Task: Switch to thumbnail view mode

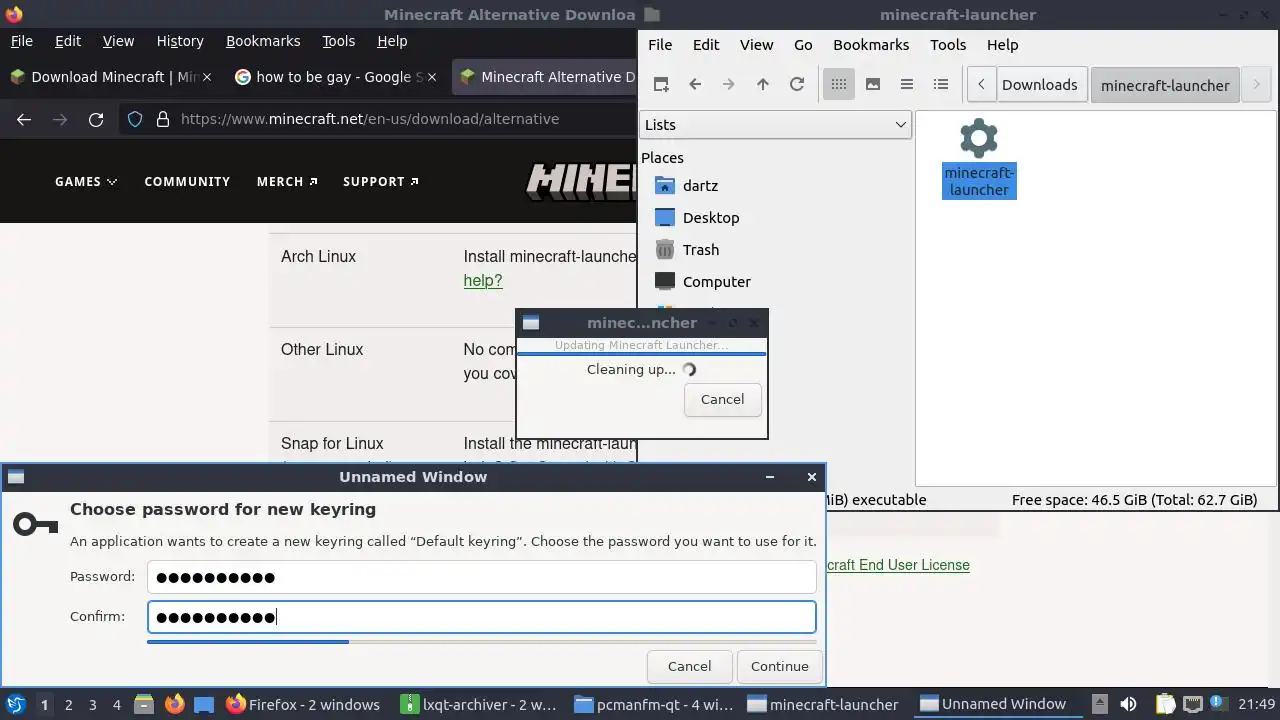Action: (x=873, y=85)
